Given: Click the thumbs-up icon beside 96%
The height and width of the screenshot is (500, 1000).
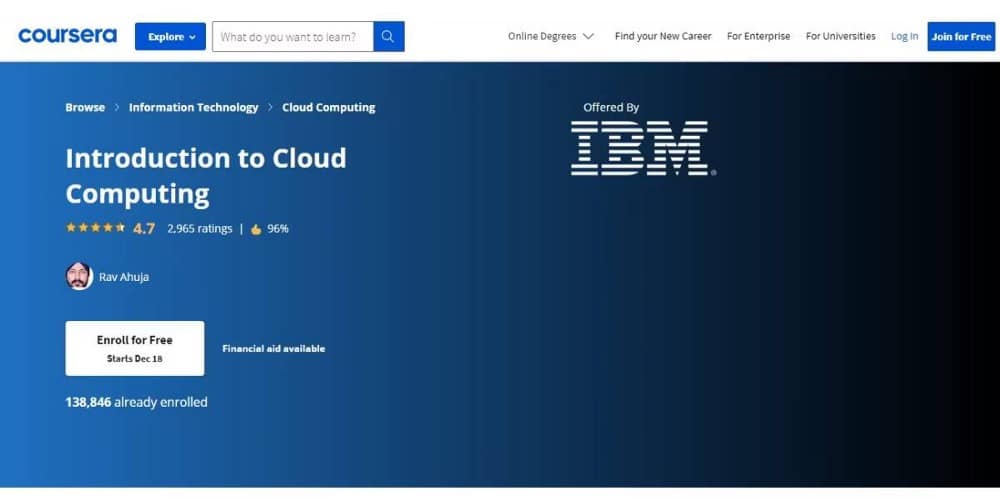Looking at the screenshot, I should [256, 229].
